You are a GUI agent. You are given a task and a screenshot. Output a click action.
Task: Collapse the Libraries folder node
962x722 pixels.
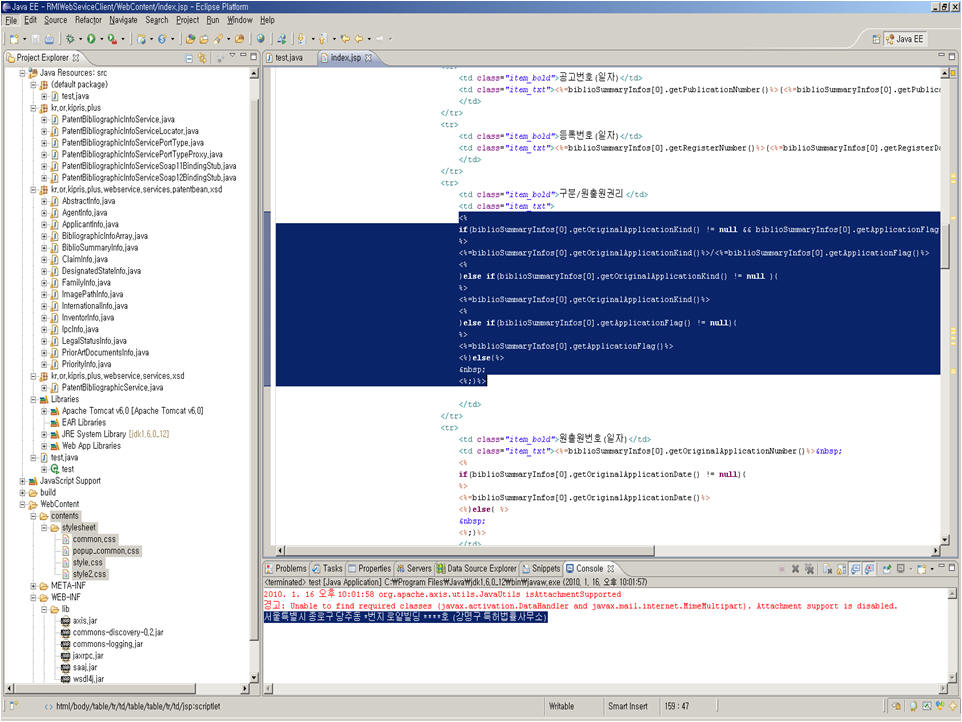click(x=32, y=399)
